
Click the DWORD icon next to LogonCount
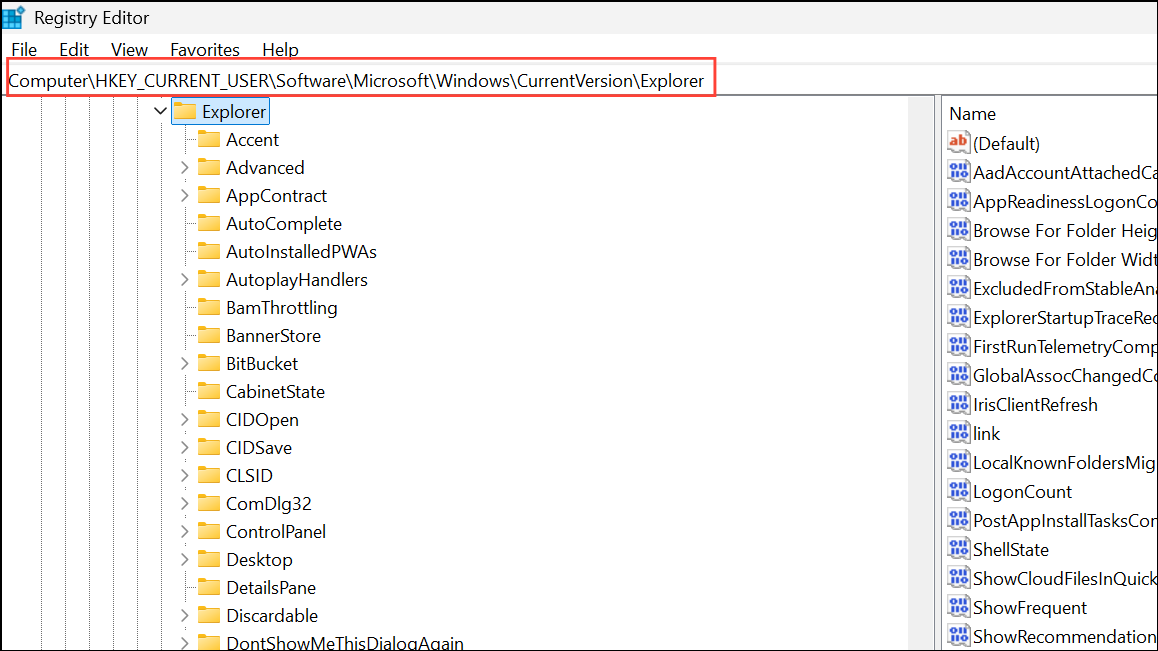pos(958,491)
